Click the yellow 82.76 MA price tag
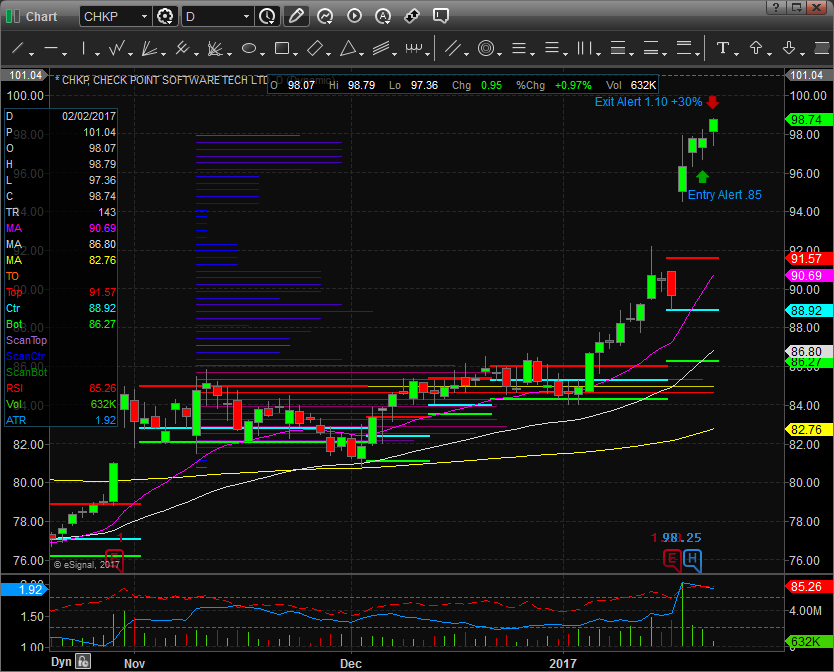The image size is (834, 672). pyautogui.click(x=808, y=429)
